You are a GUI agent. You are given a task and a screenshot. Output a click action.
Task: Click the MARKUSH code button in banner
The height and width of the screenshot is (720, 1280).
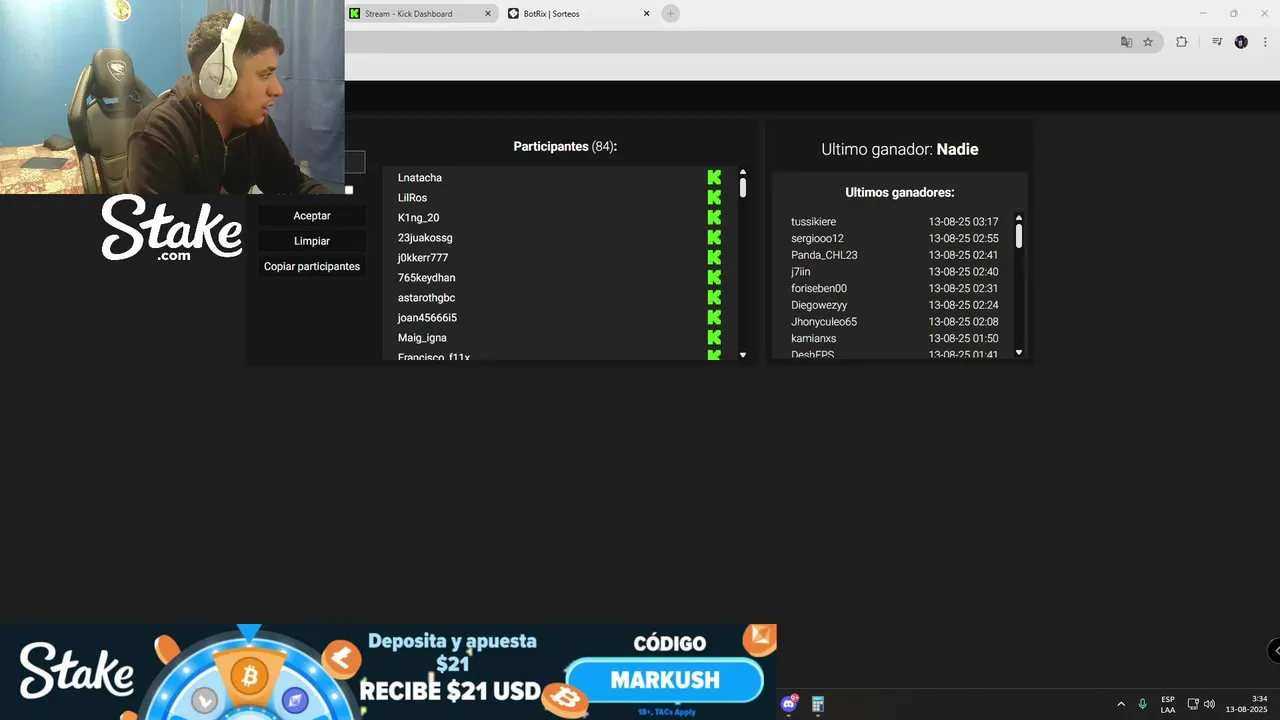tap(665, 680)
